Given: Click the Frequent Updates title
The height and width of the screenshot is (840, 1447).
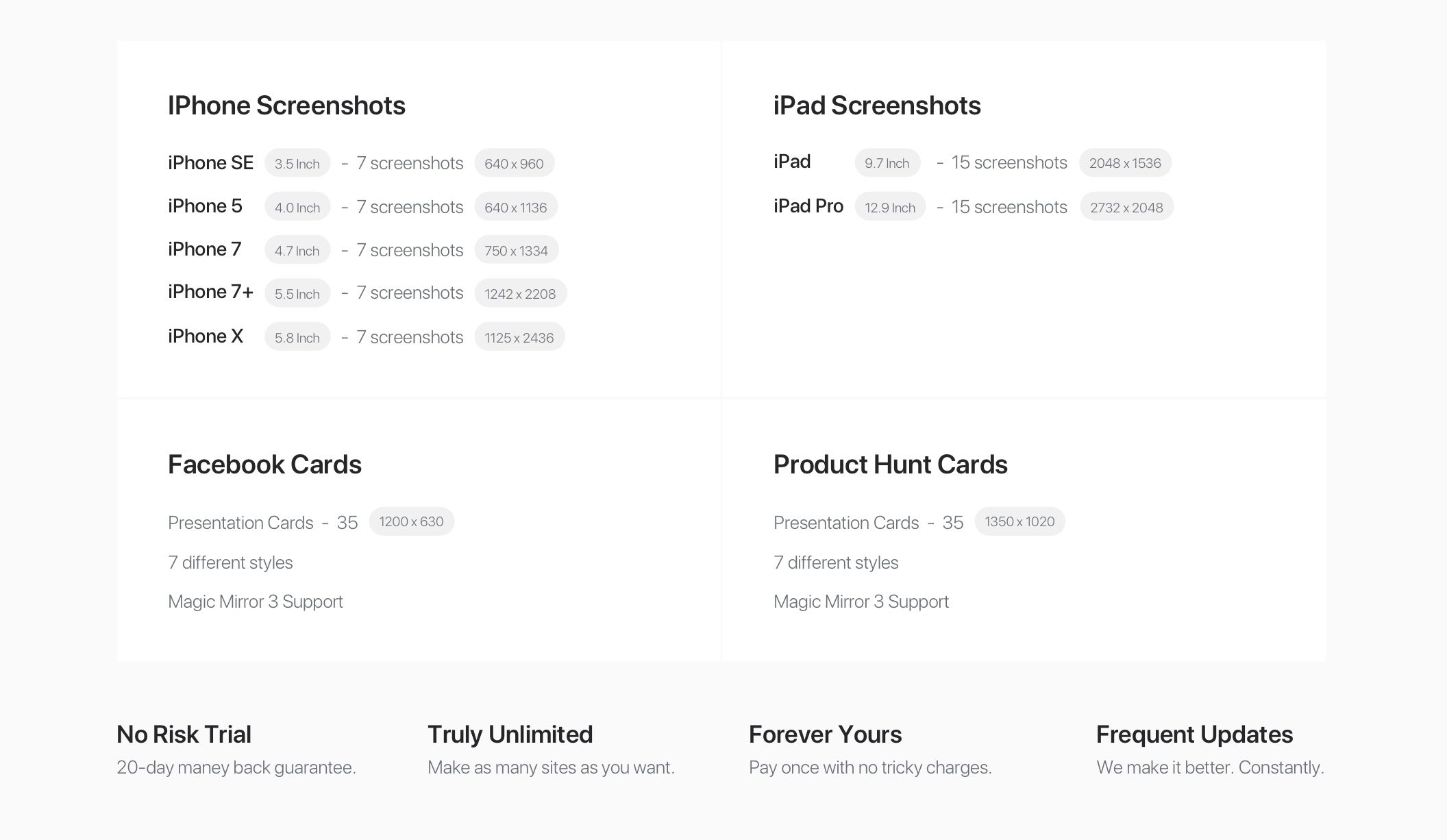Looking at the screenshot, I should click(x=1194, y=734).
